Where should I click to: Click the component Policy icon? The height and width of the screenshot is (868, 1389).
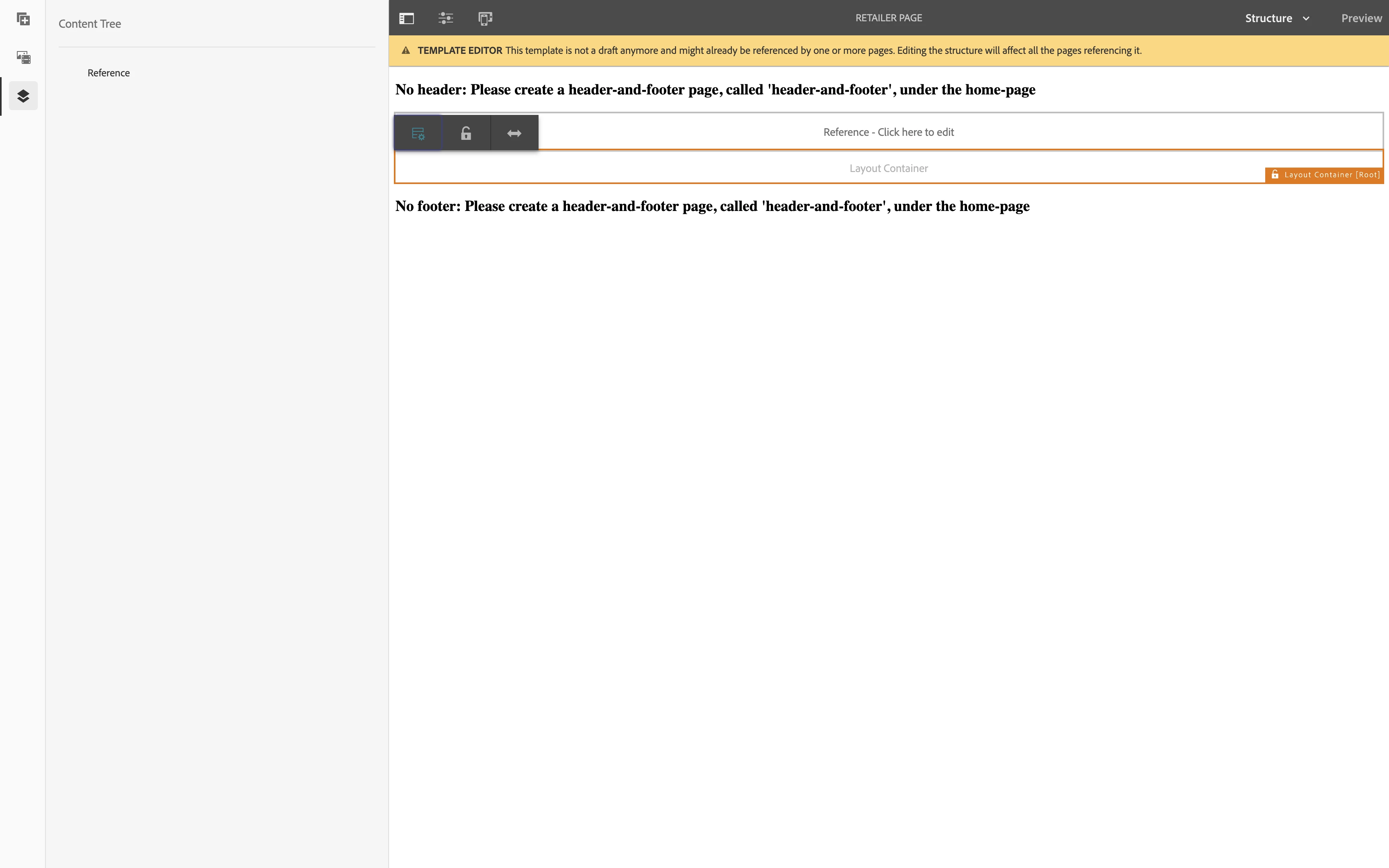418,133
